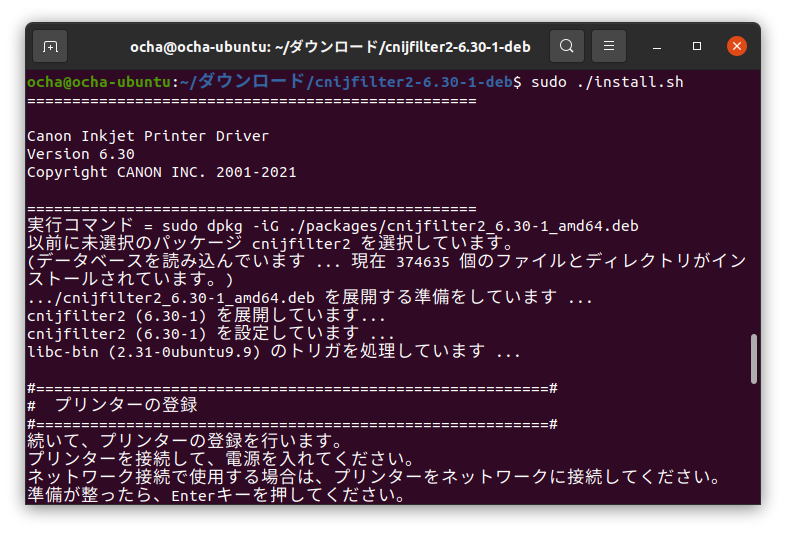Click the 'ネットワーク接続で使用する場合は' line
Image resolution: width=786 pixels, height=533 pixels.
374,477
